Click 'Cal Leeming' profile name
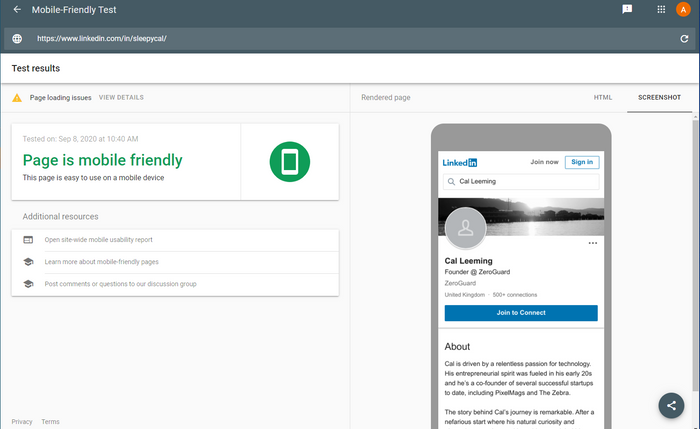The image size is (700, 429). [468, 261]
